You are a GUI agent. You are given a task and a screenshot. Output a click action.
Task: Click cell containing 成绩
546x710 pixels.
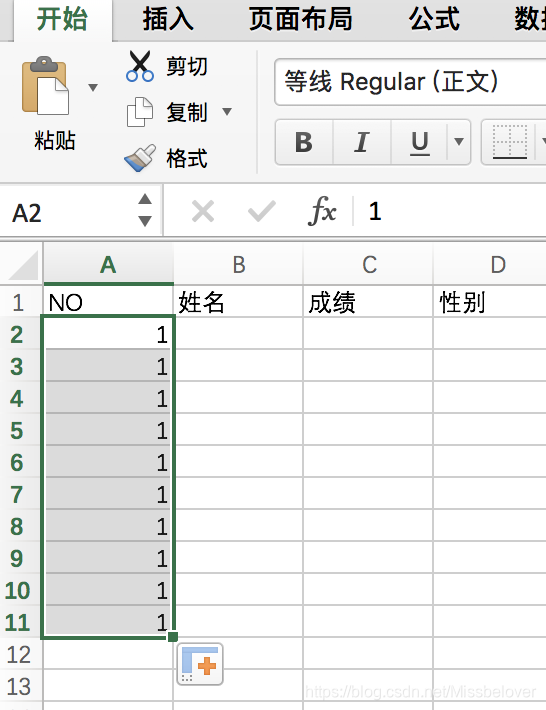[x=369, y=302]
